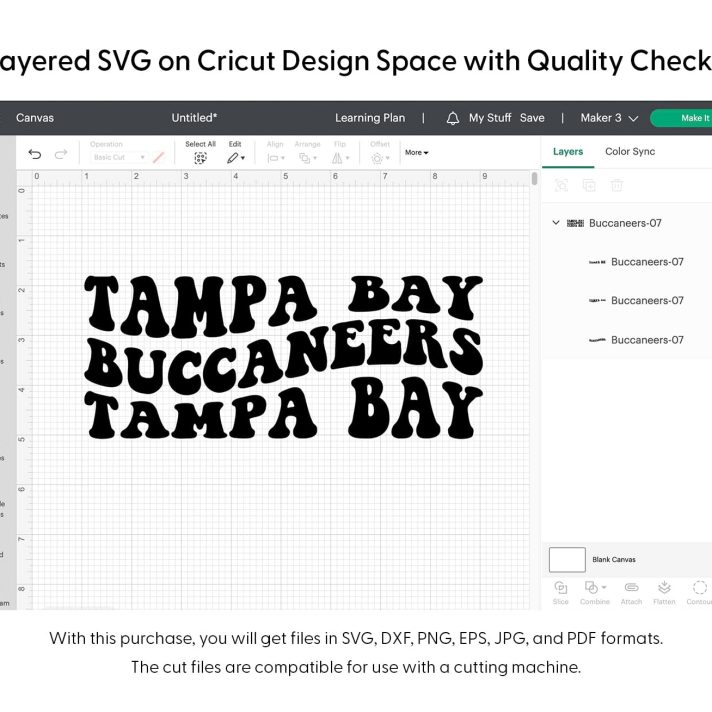Open the More toolbar dropdown
This screenshot has height=712, width=712.
click(x=416, y=153)
